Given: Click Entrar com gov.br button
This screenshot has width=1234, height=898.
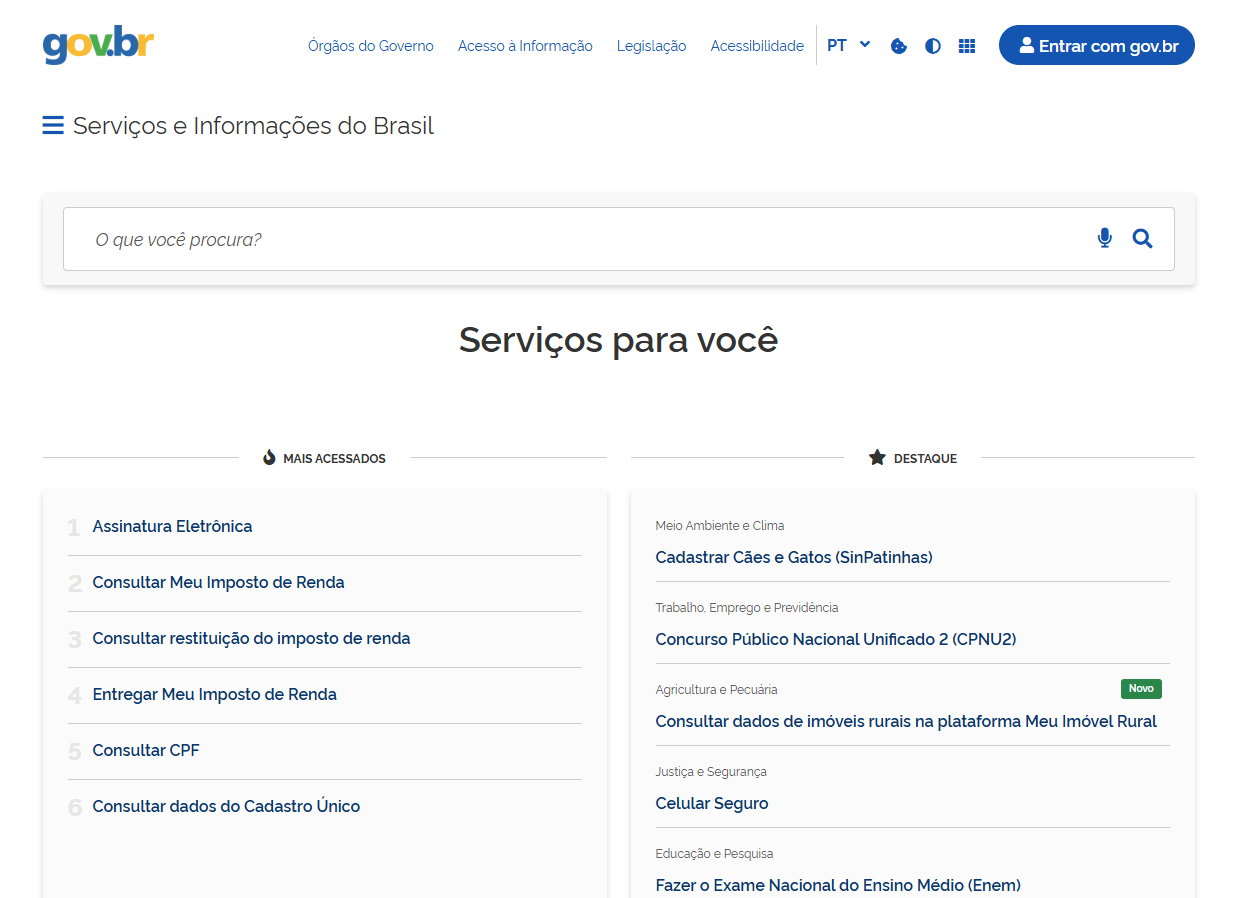Looking at the screenshot, I should coord(1096,46).
